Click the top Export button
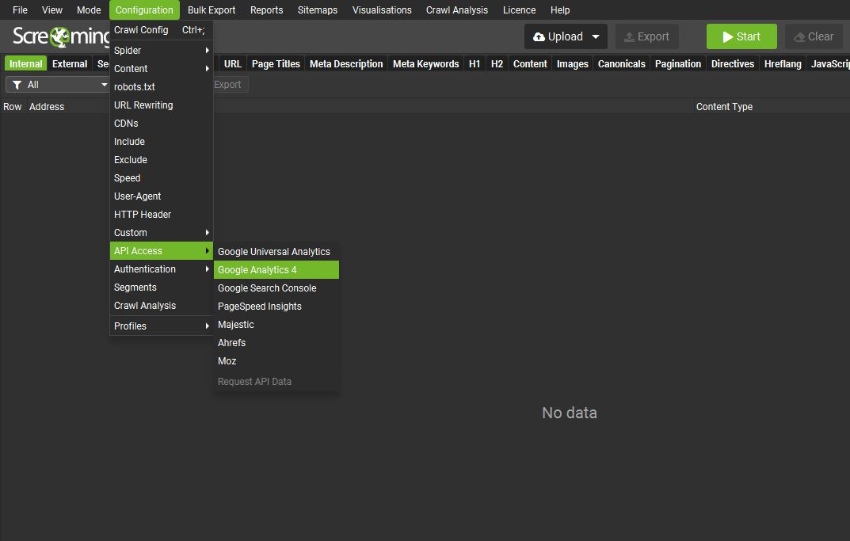850x541 pixels. [647, 37]
